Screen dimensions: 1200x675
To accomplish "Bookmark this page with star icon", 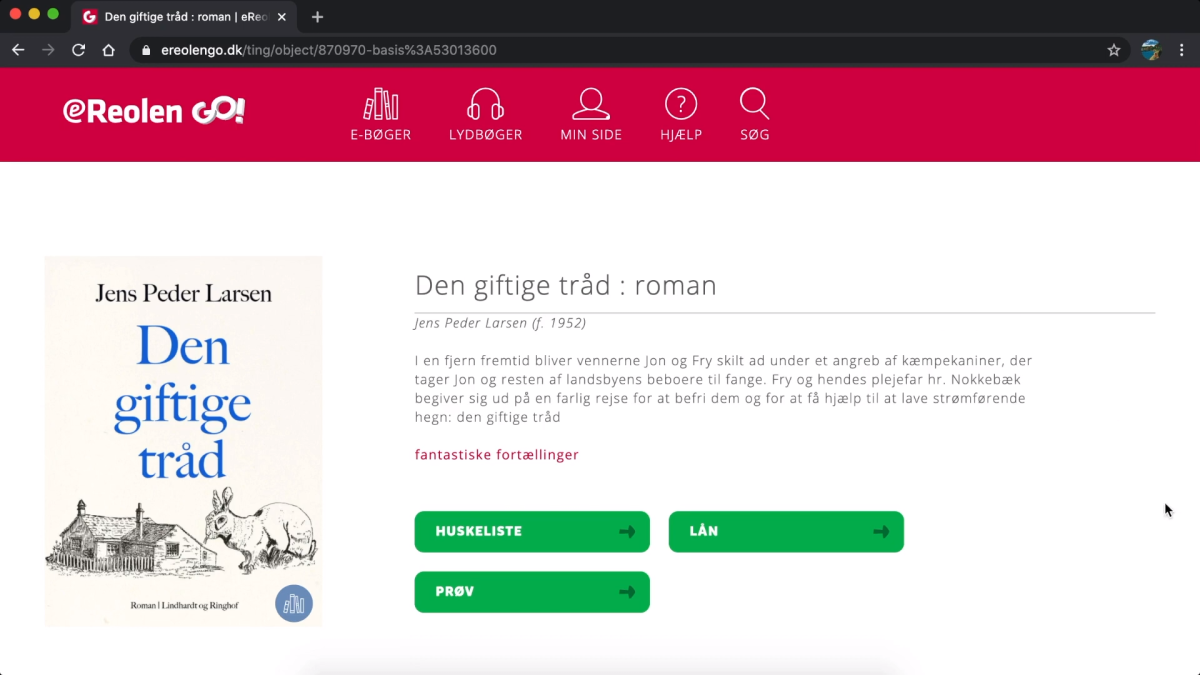I will (1114, 50).
